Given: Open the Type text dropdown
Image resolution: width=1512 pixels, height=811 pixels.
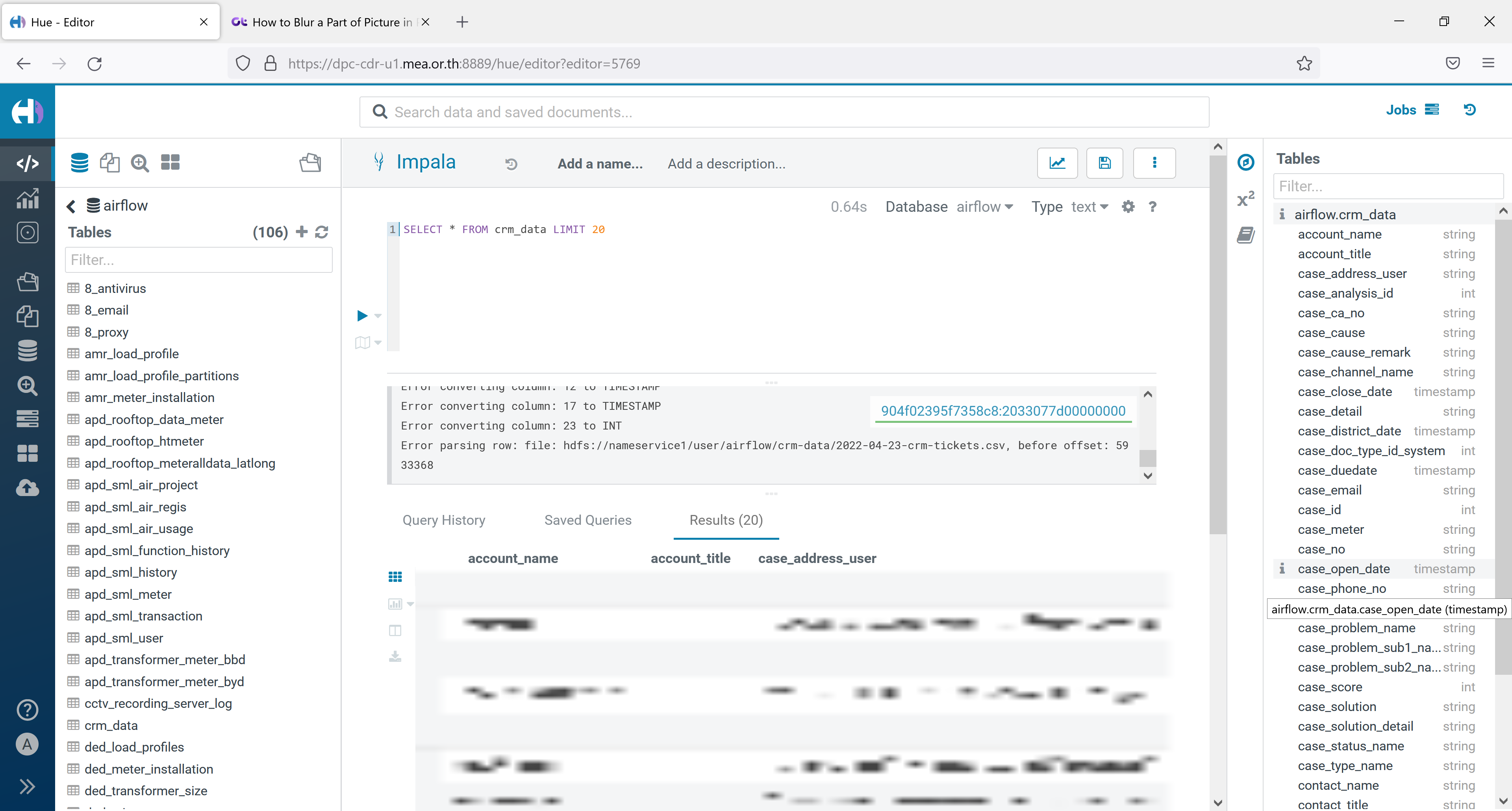Looking at the screenshot, I should click(x=1090, y=207).
